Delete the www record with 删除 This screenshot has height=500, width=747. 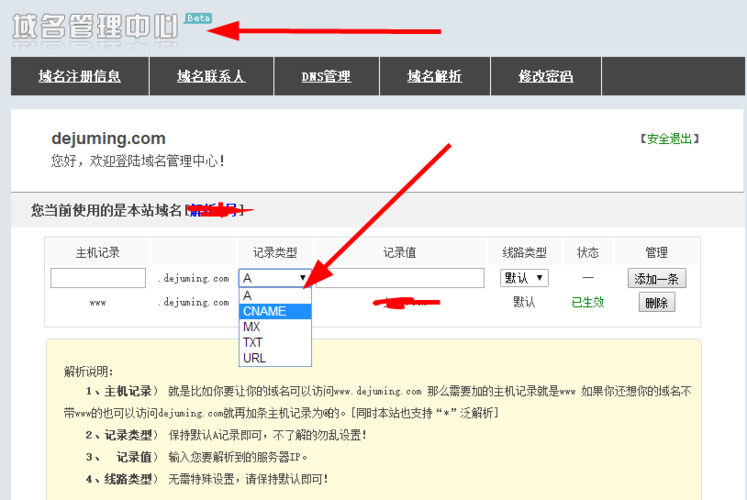pos(656,302)
